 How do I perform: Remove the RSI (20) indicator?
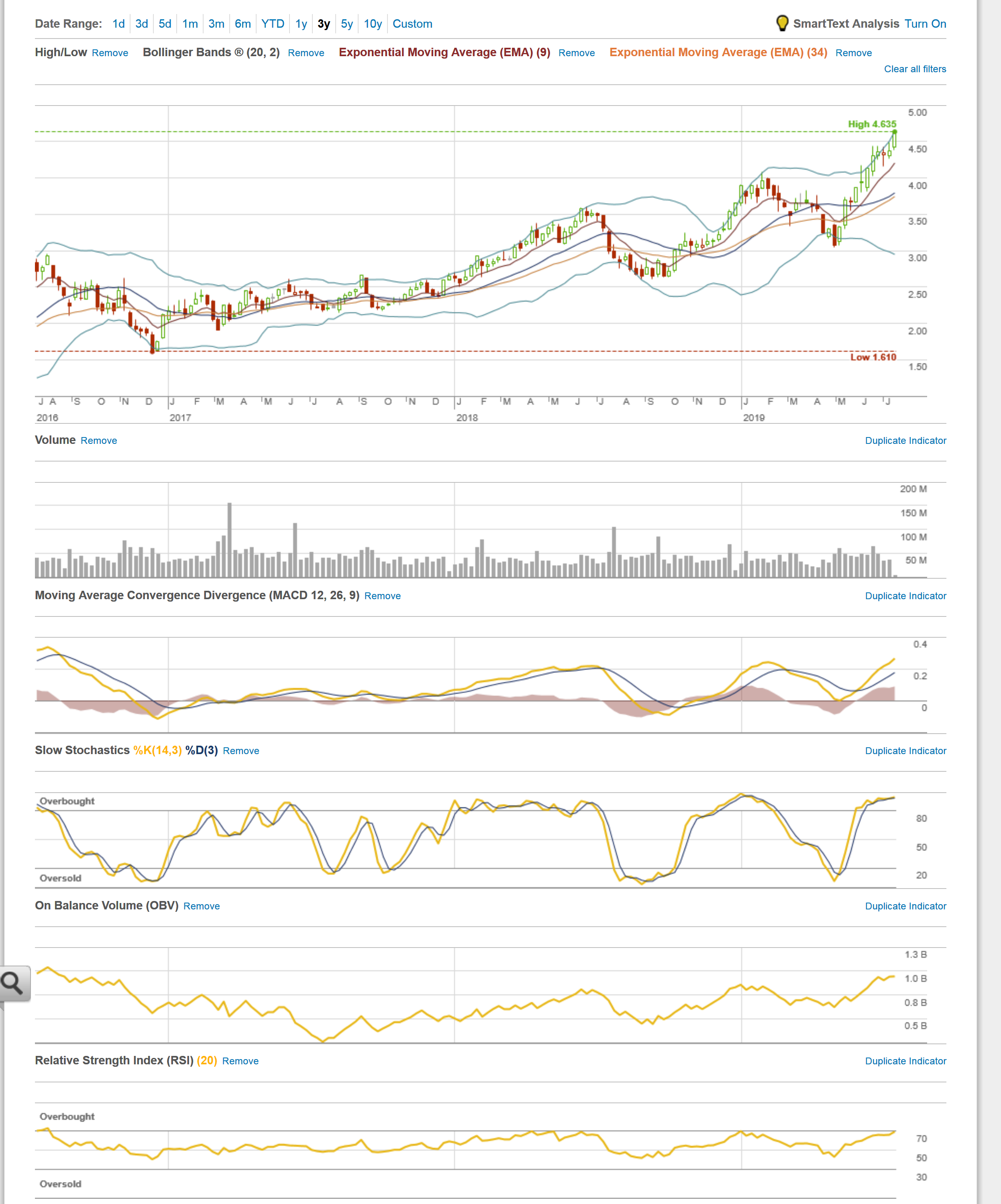[240, 1061]
